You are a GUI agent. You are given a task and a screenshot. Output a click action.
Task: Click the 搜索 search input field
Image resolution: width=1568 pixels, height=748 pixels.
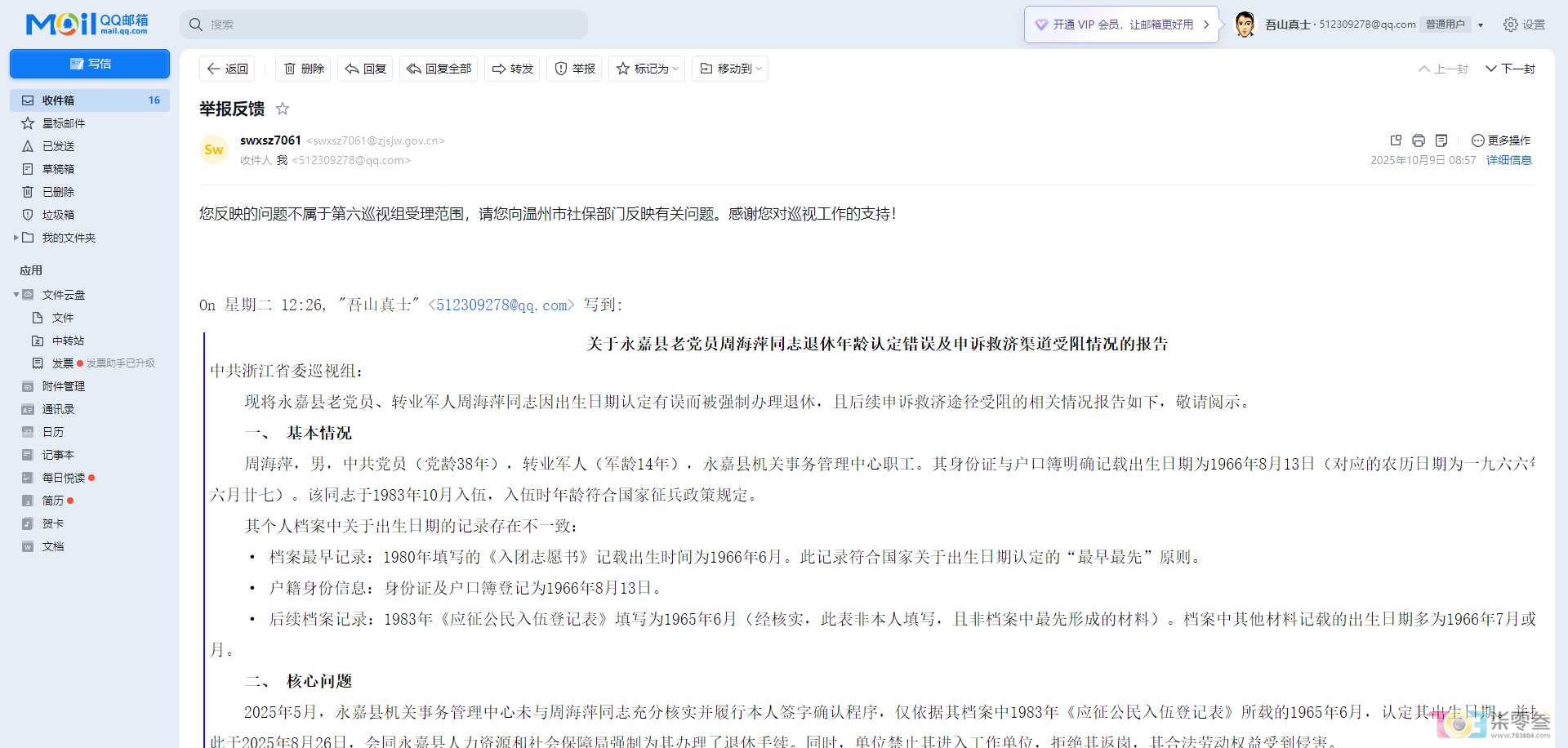pyautogui.click(x=384, y=24)
